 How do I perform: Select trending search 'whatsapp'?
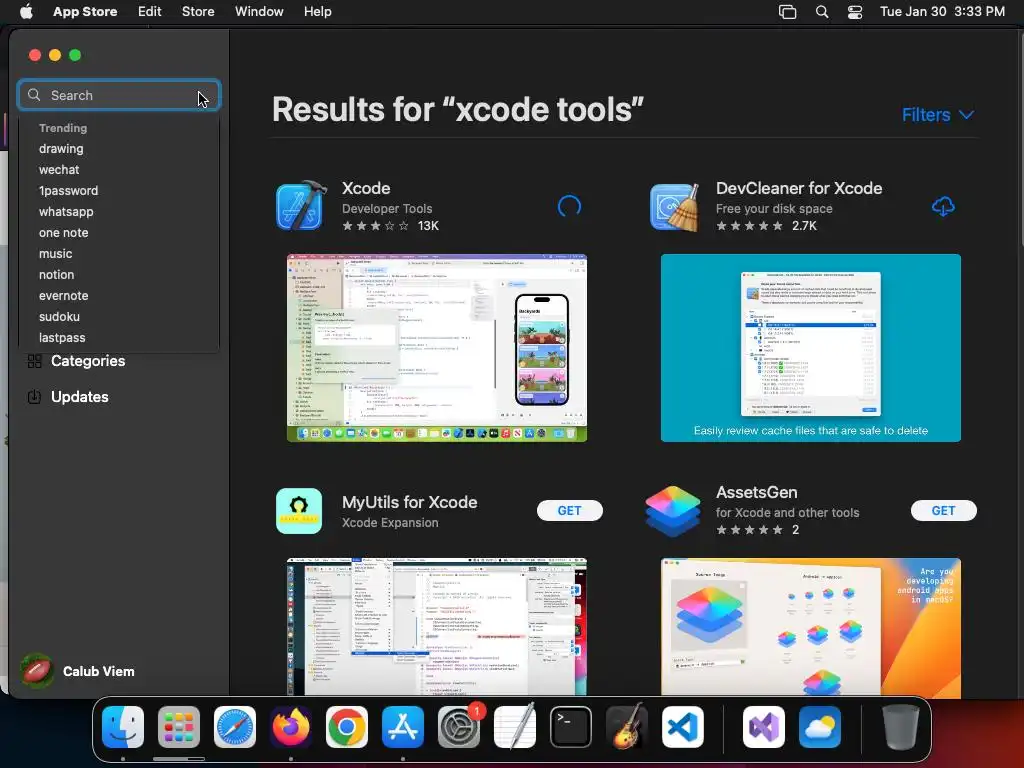click(66, 212)
